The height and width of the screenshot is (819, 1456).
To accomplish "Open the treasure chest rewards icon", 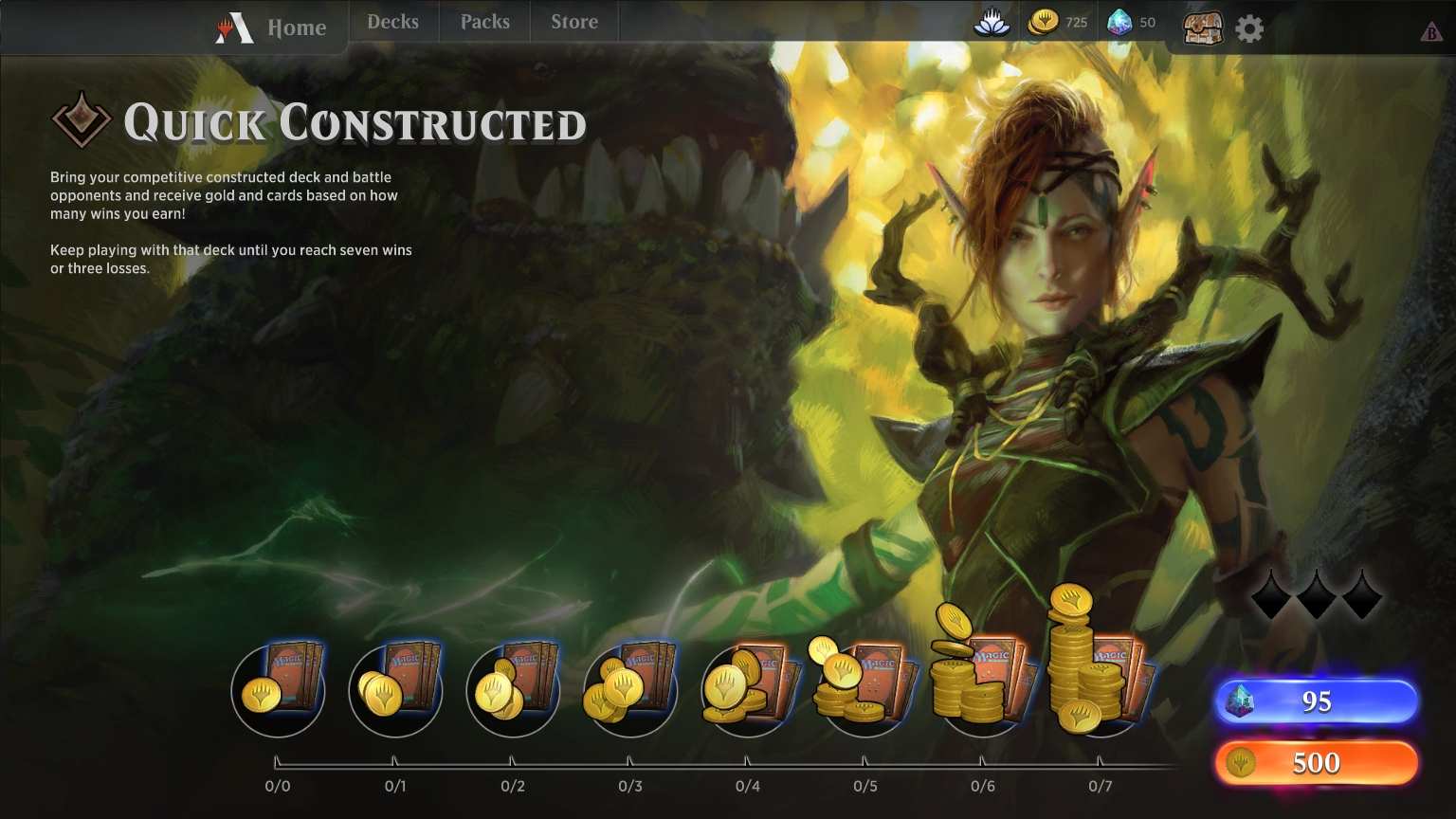I will 1204,28.
